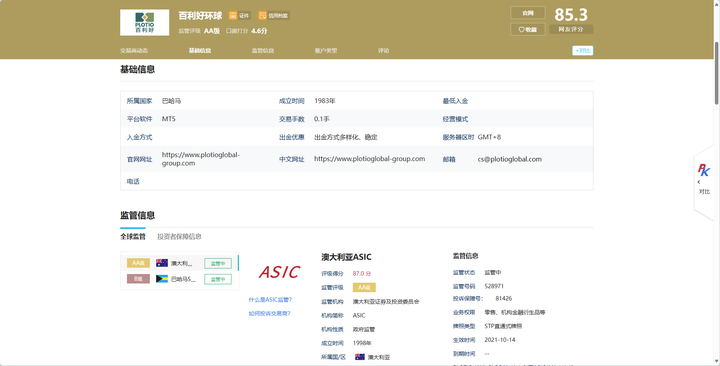Click the heart 收藏 favorite icon
This screenshot has height=366, width=720.
click(x=522, y=29)
